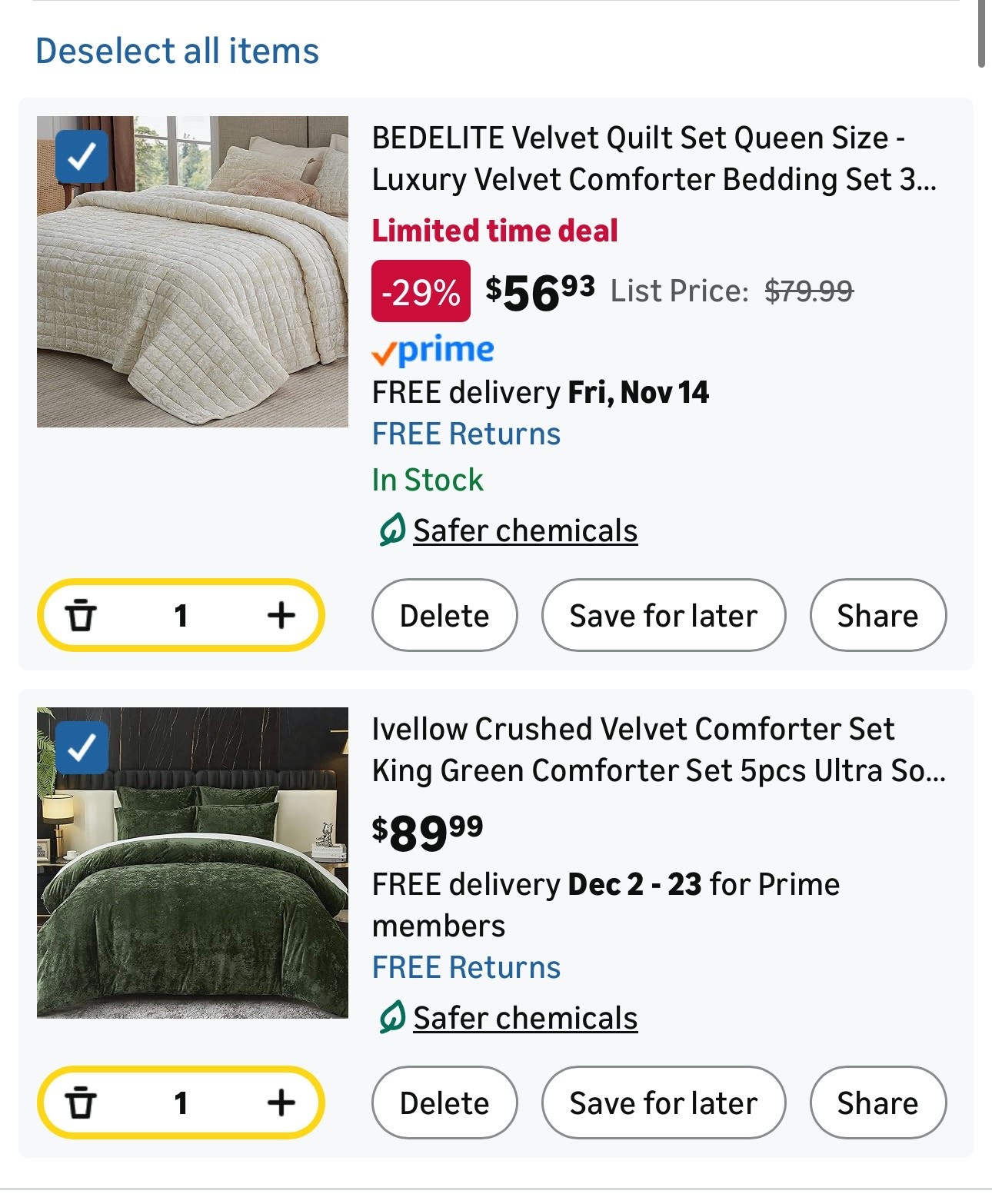Click the Prime badge on BEDELITE item
Image resolution: width=992 pixels, height=1204 pixels.
click(x=433, y=351)
